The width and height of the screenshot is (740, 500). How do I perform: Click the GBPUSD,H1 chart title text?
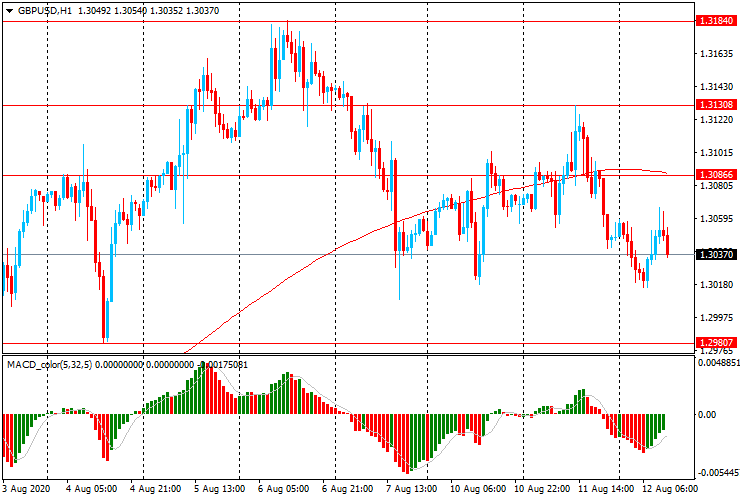45,10
